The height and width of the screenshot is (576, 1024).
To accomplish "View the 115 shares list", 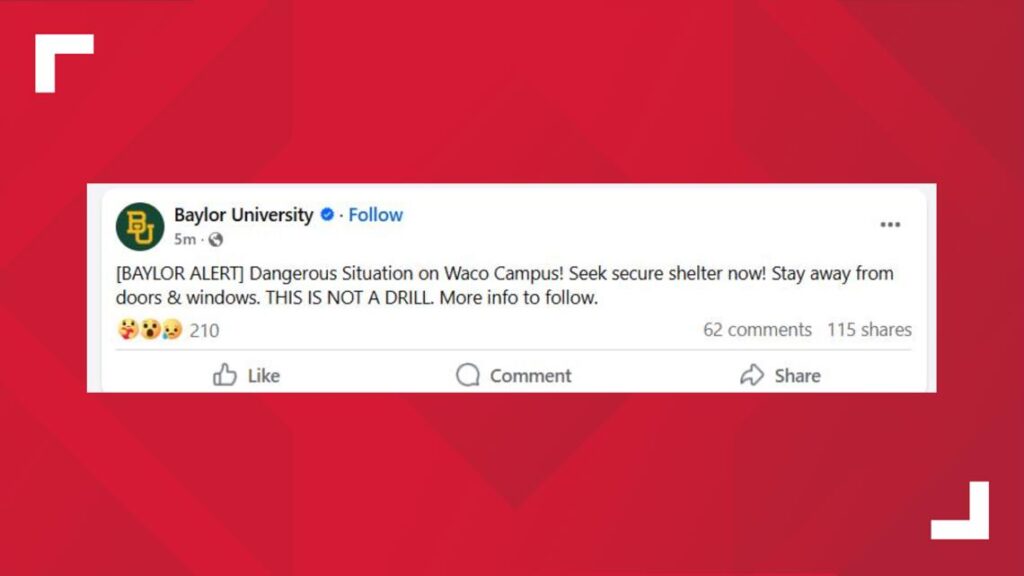I will coord(869,330).
